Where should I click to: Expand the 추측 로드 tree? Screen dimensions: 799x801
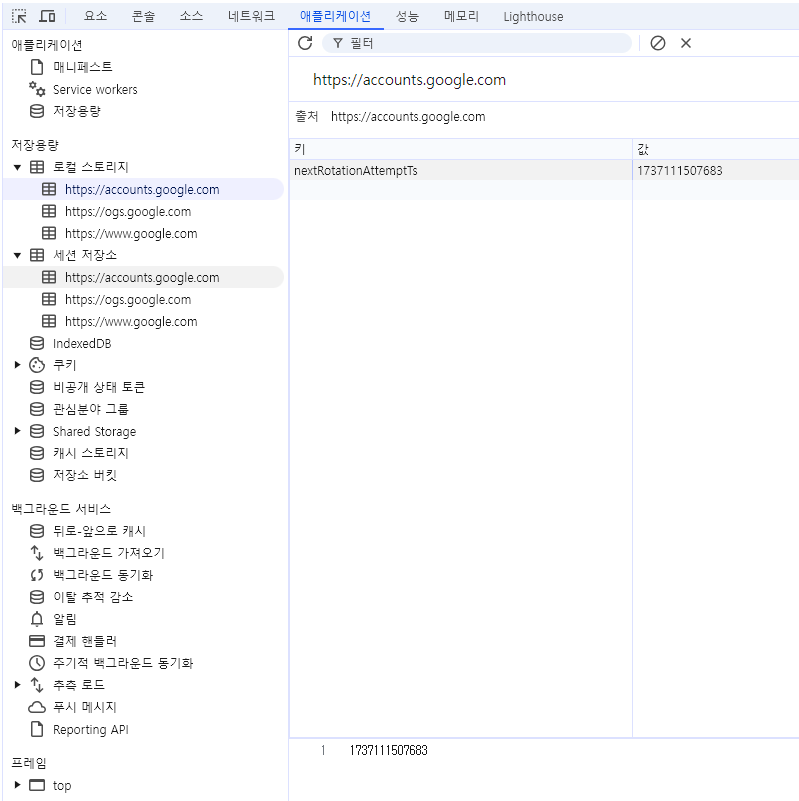pos(17,685)
